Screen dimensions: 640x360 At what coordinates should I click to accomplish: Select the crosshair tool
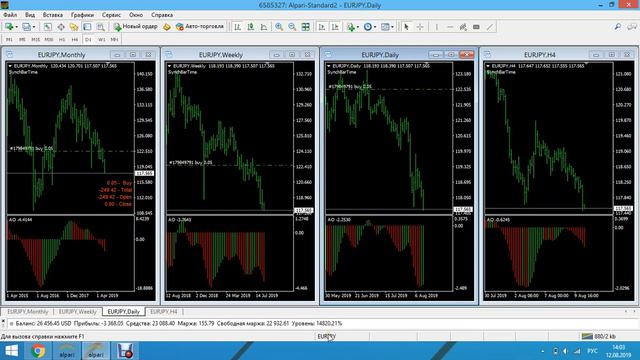tap(420, 27)
